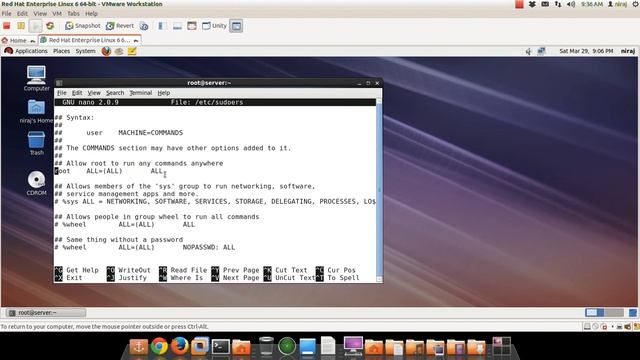This screenshot has width=640, height=360.
Task: Open VMware Help menu
Action: pyautogui.click(x=91, y=13)
